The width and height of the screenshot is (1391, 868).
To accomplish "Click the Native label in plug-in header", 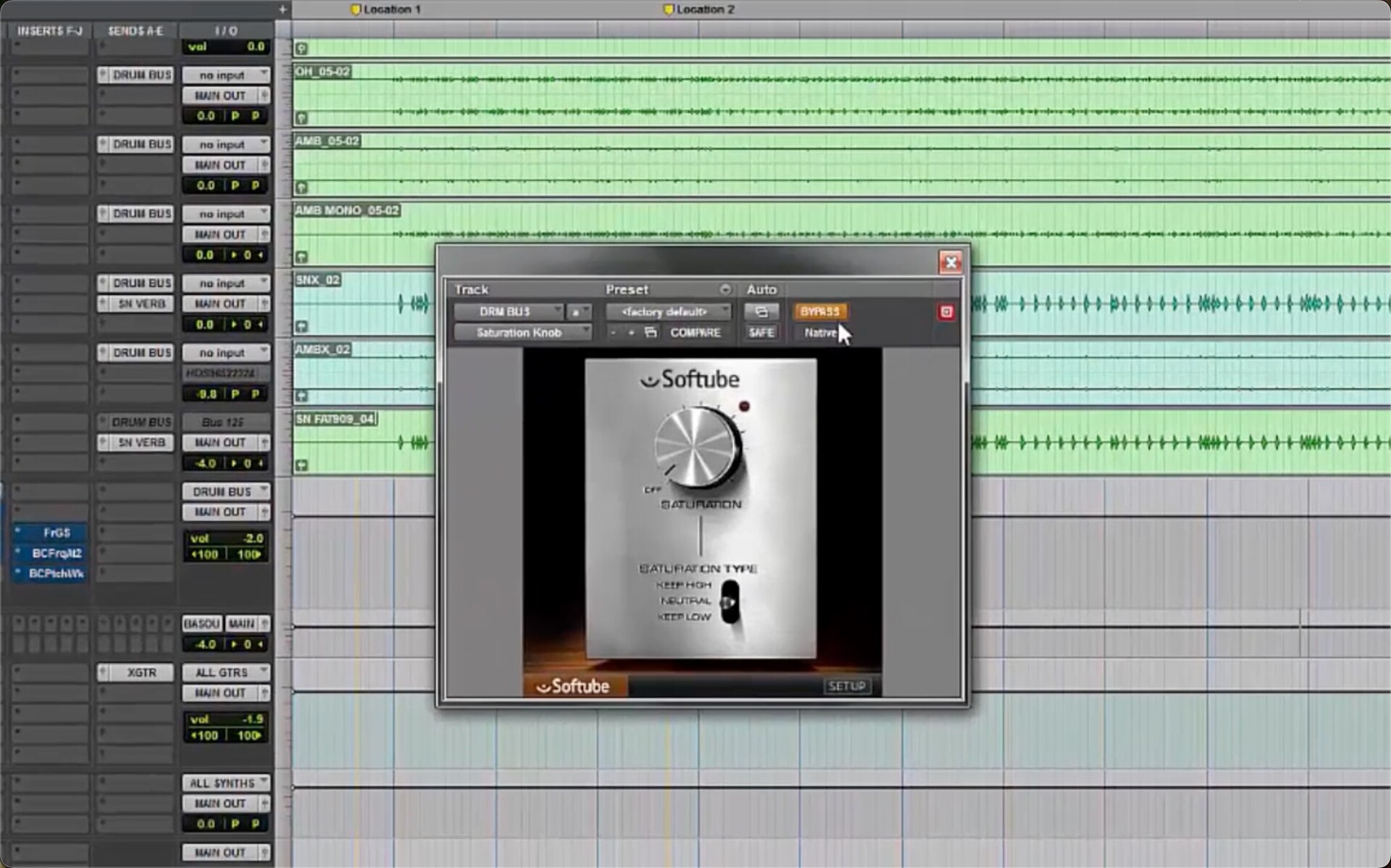I will tap(820, 333).
